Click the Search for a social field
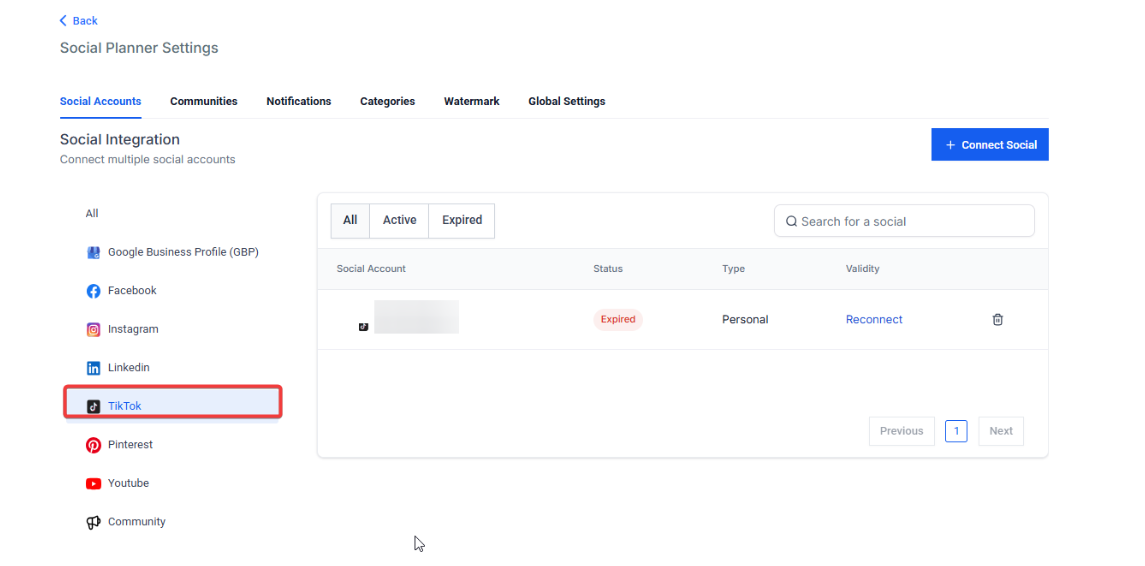Image resolution: width=1145 pixels, height=566 pixels. [x=904, y=221]
